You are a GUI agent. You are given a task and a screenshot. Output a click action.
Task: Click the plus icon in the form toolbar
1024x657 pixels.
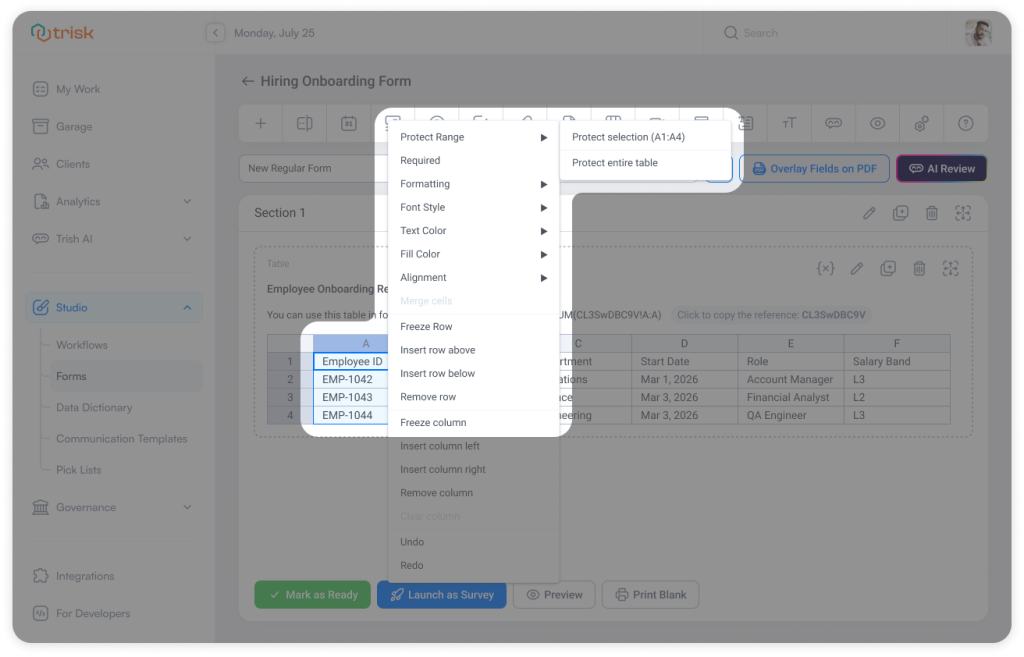260,122
